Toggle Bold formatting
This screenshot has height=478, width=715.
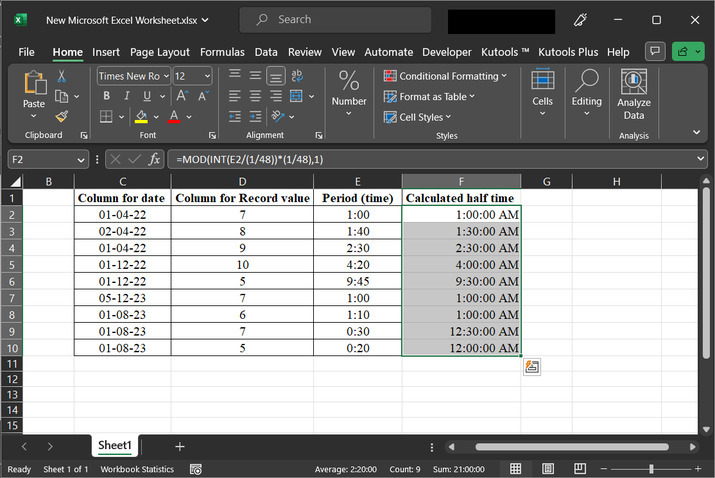point(106,96)
